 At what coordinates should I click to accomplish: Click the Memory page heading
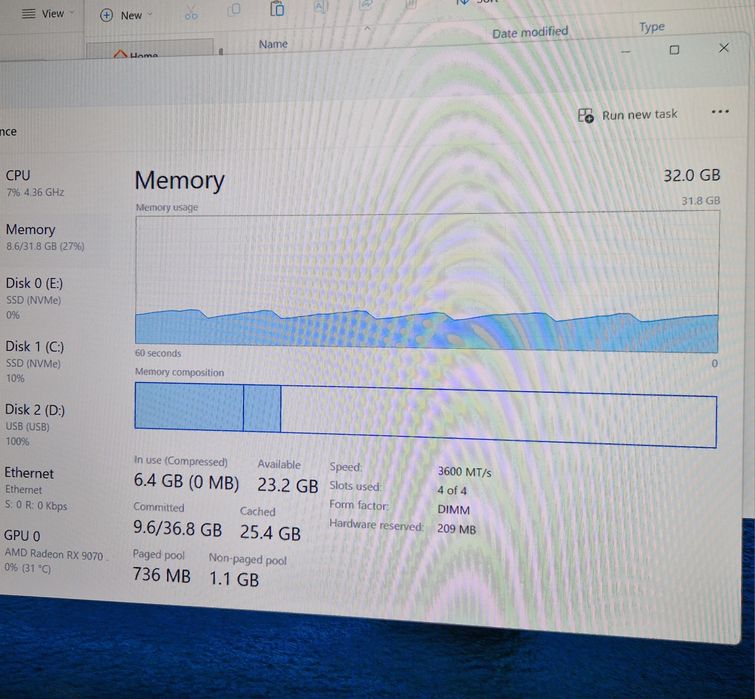(x=180, y=180)
